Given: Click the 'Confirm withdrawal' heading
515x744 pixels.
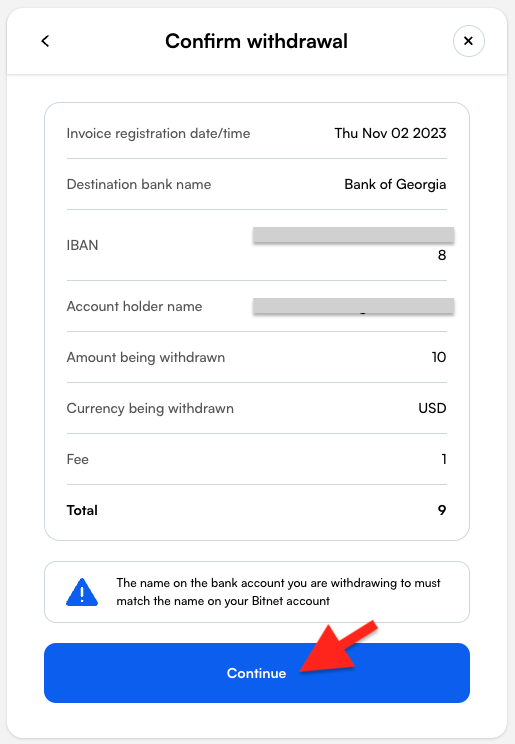Looking at the screenshot, I should (256, 41).
